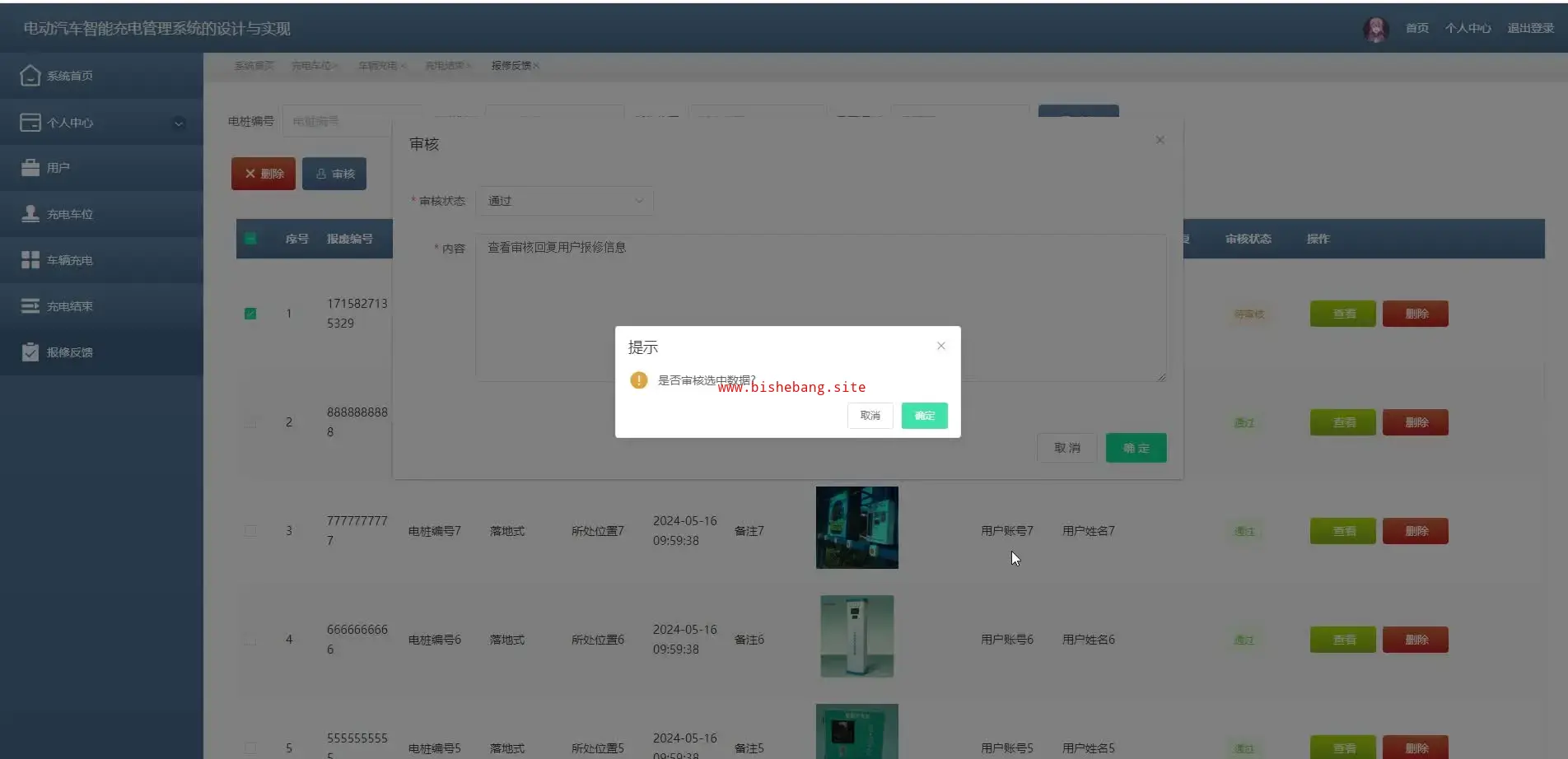
Task: Check the checkbox for row 4
Action: [250, 640]
